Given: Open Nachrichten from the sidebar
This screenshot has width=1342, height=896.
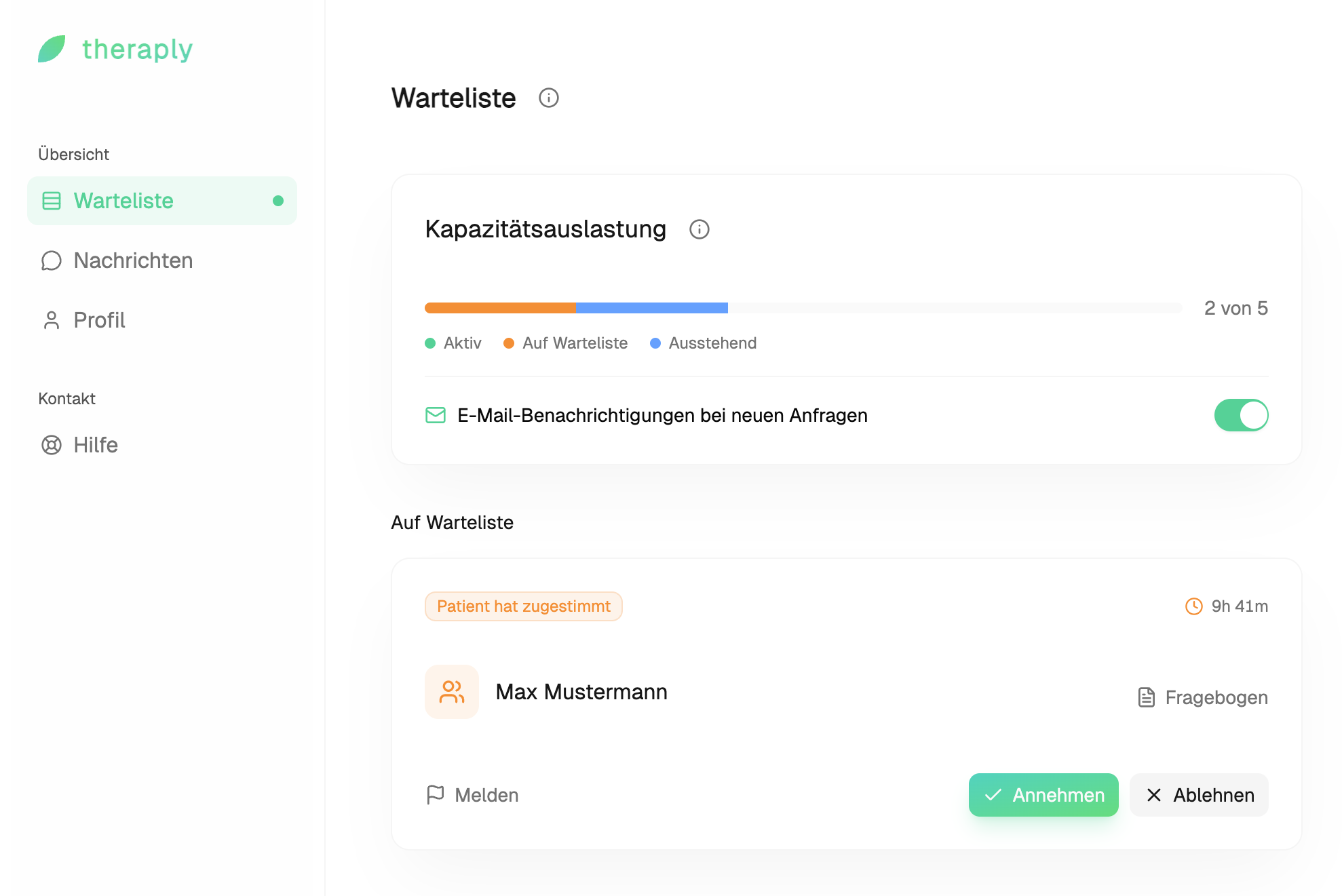Looking at the screenshot, I should pos(133,260).
